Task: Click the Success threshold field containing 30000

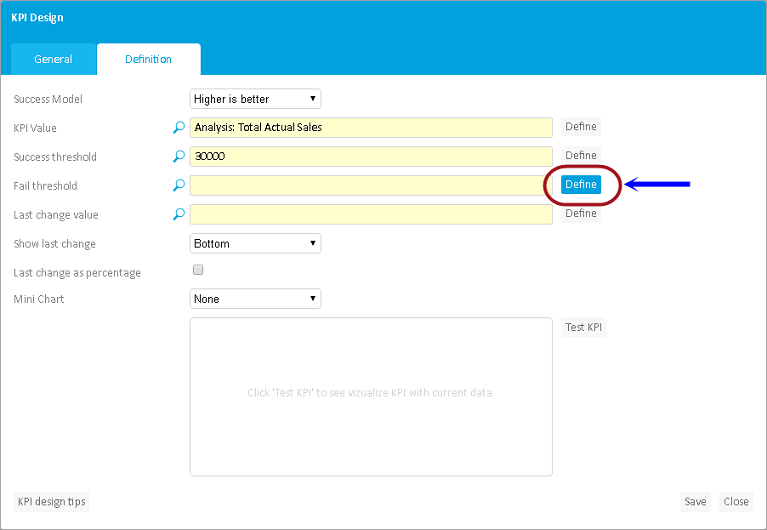Action: (370, 157)
